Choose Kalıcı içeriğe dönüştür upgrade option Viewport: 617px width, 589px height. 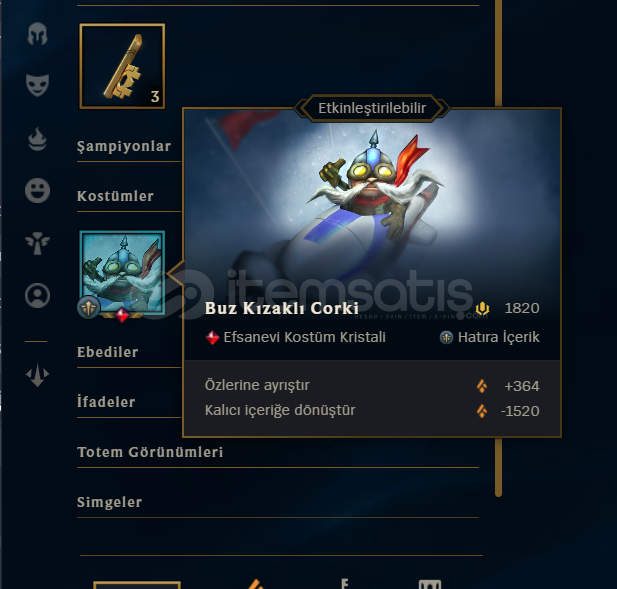click(x=372, y=411)
